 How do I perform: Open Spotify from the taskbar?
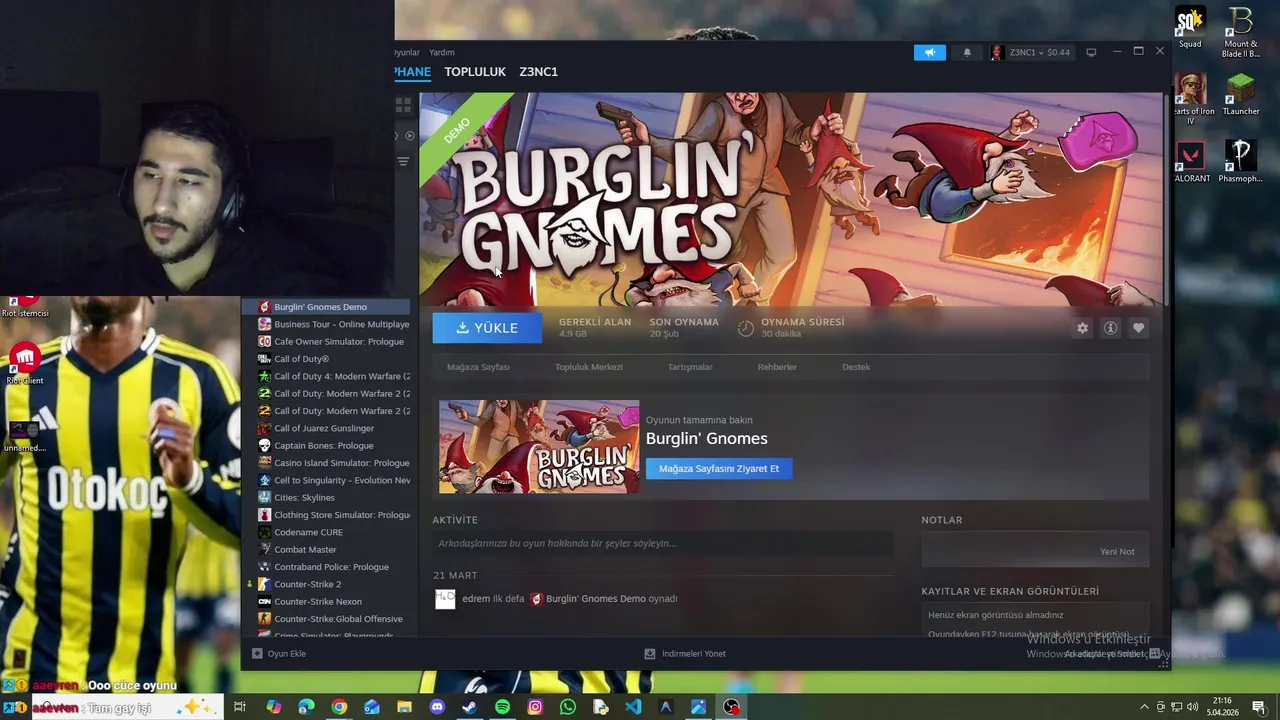click(502, 707)
